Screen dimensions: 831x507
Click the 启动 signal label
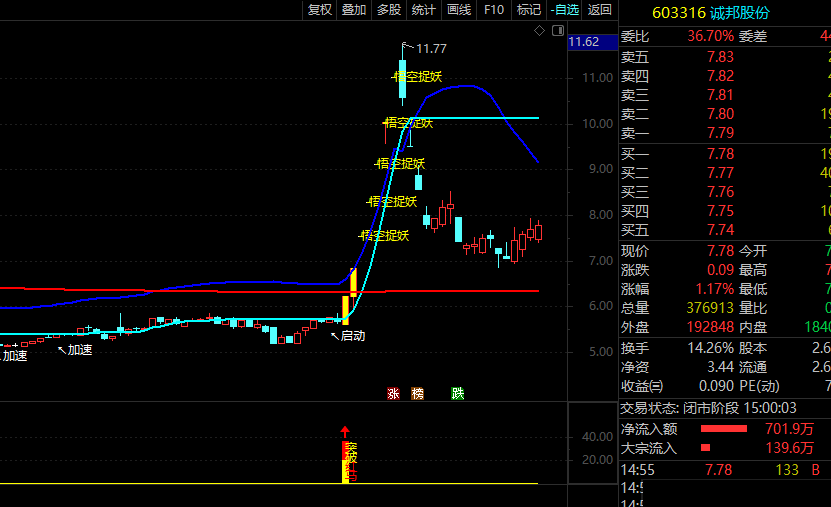353,336
